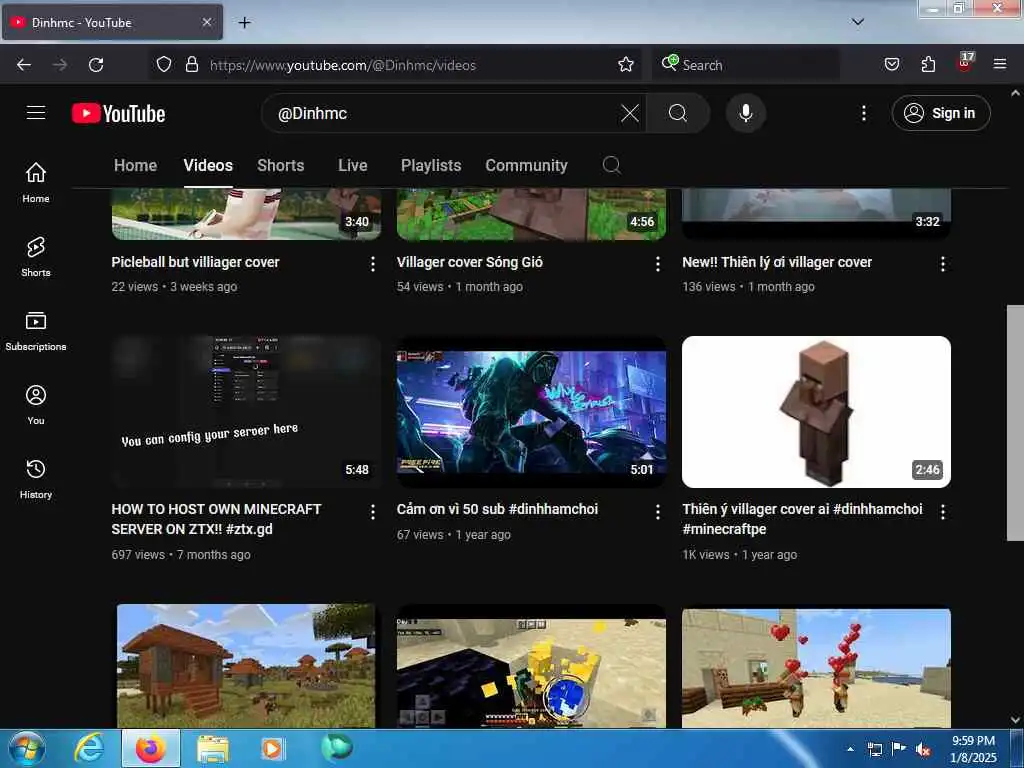
Task: Launch Internet Explorer from taskbar
Action: pyautogui.click(x=89, y=748)
